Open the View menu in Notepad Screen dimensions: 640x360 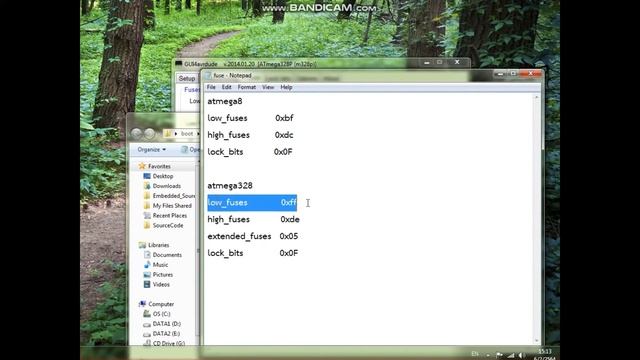(x=268, y=87)
